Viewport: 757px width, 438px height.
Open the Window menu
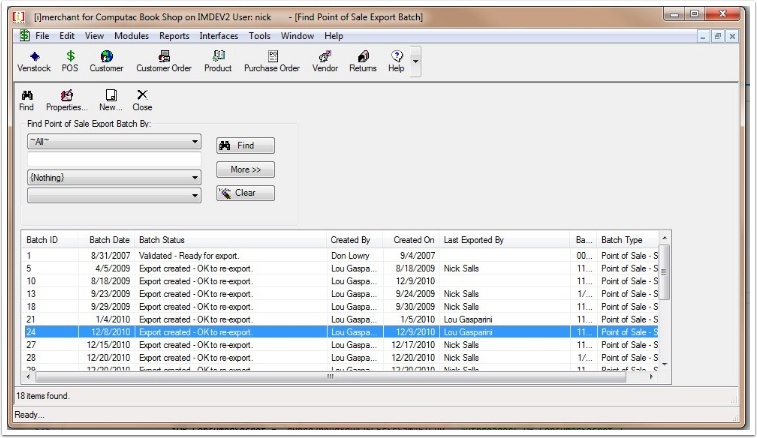point(297,36)
